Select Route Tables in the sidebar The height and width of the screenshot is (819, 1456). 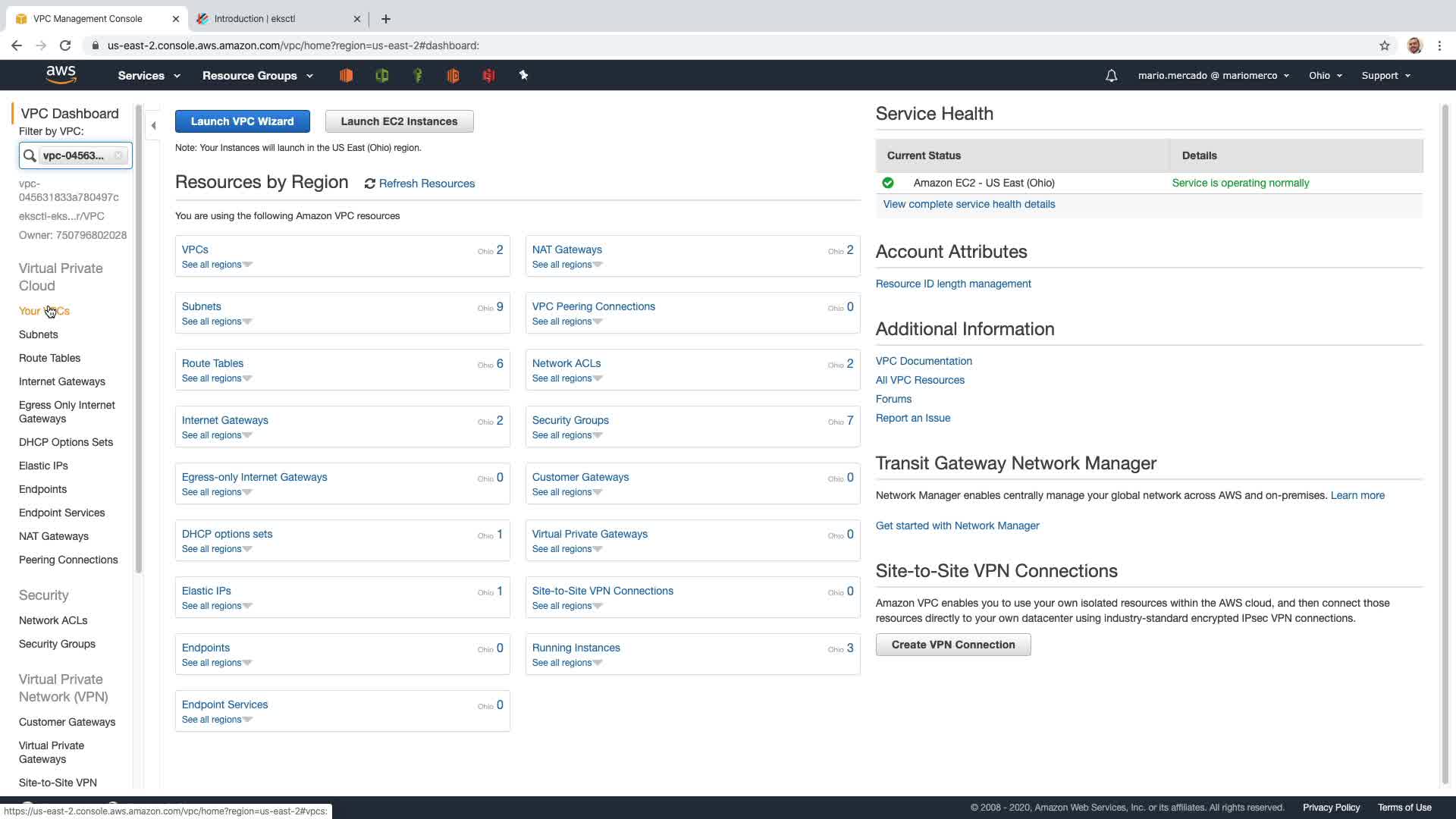49,358
